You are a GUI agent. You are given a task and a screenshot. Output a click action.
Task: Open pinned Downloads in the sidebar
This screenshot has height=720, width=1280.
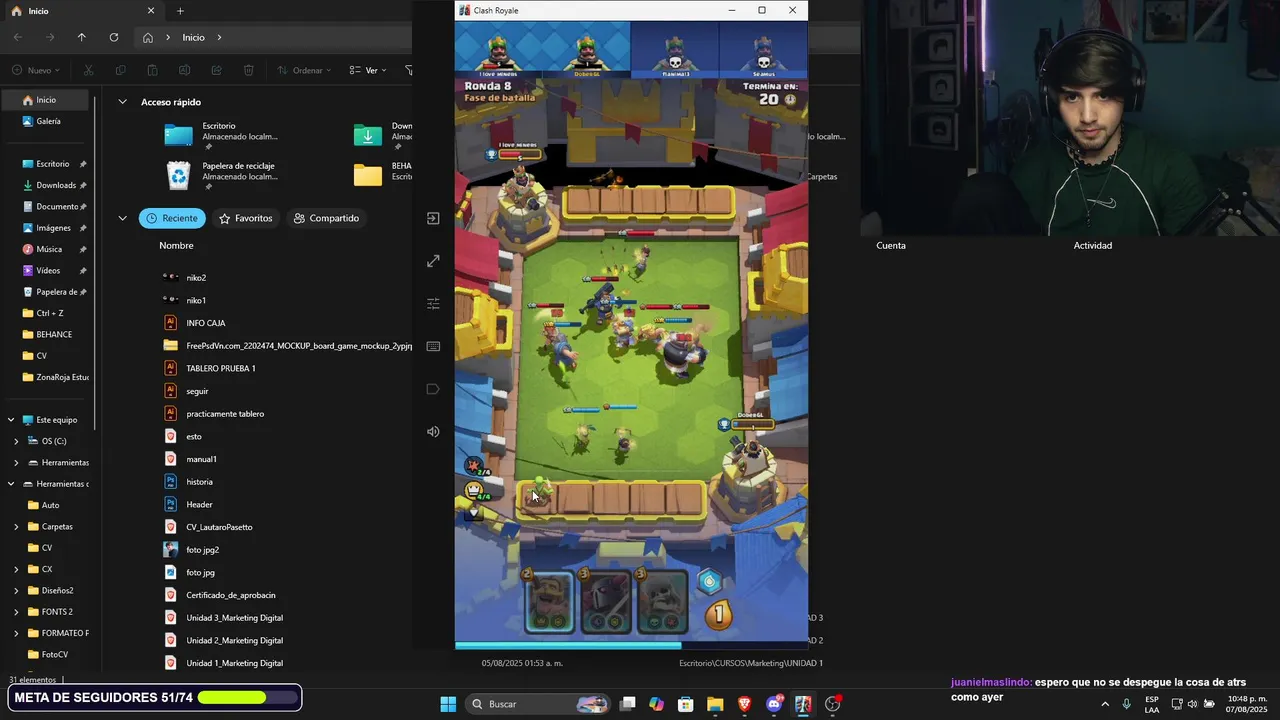(55, 185)
